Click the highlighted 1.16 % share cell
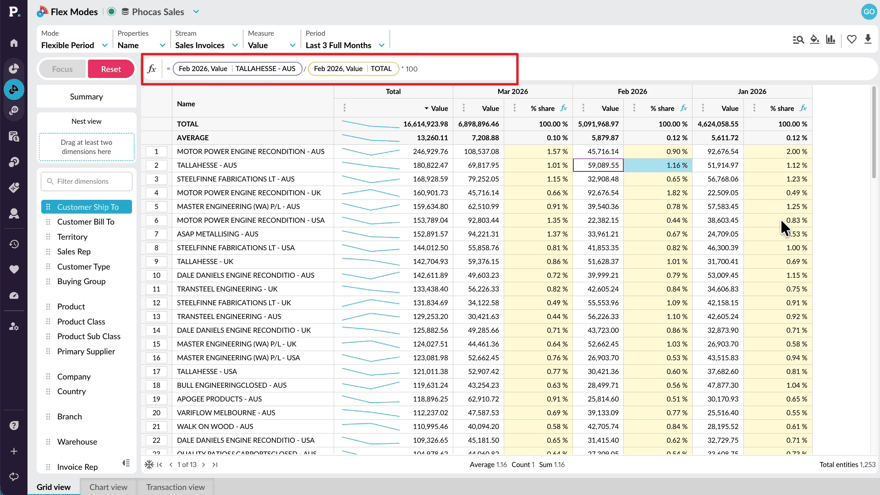Viewport: 880px width, 495px height. click(658, 165)
